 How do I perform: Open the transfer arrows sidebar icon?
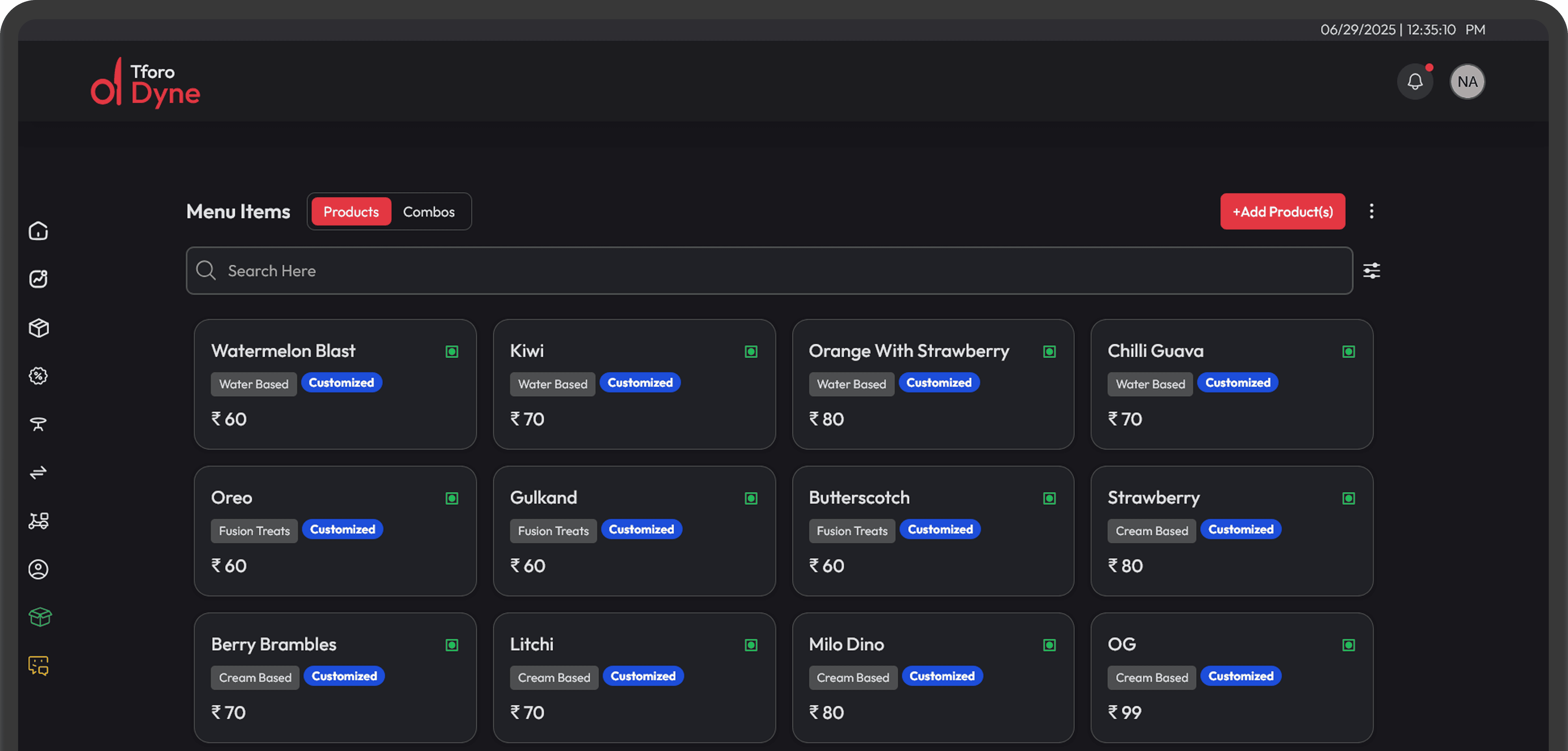[x=38, y=472]
